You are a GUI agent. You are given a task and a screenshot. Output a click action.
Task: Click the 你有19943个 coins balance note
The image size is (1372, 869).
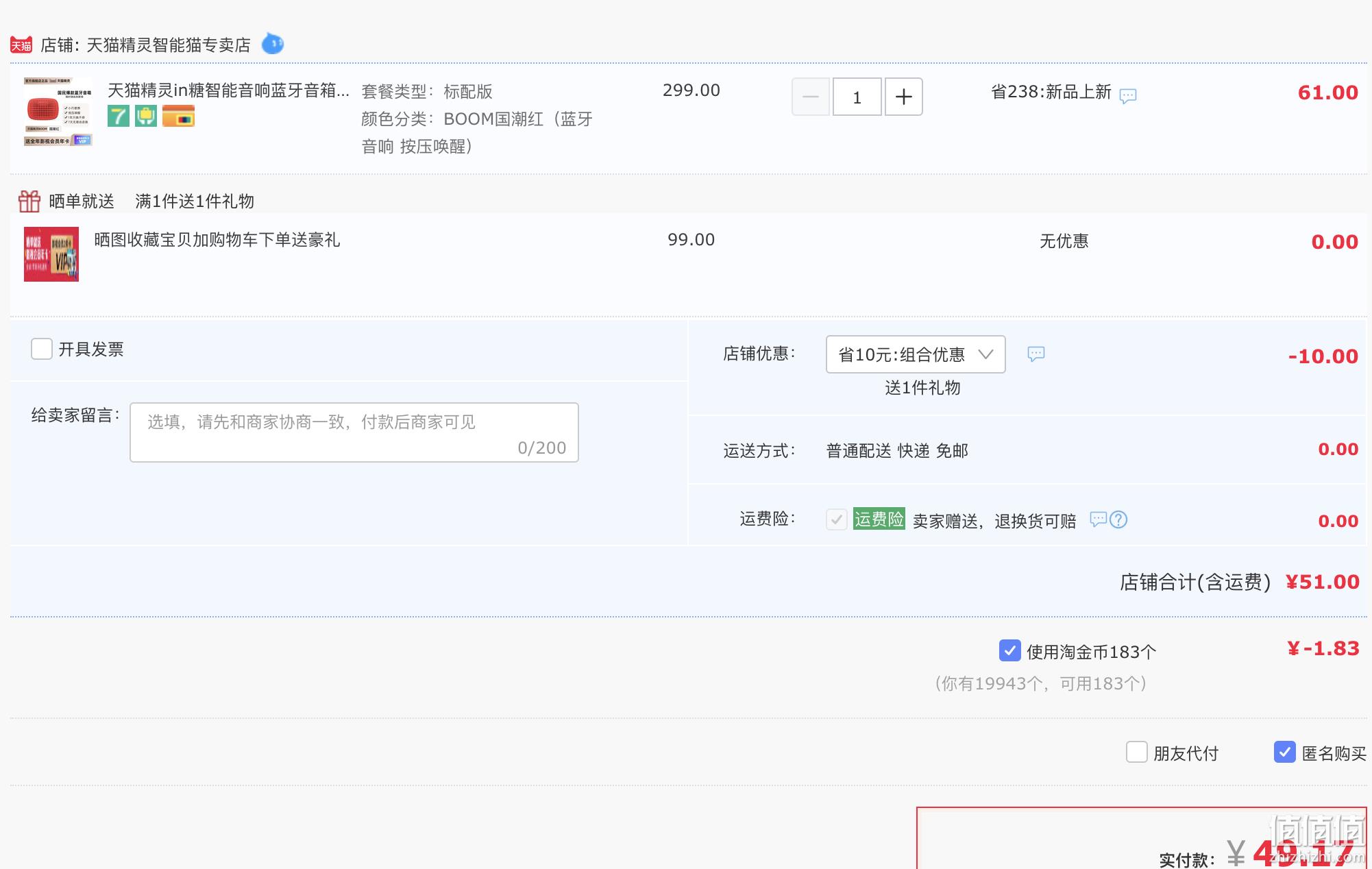(1041, 683)
